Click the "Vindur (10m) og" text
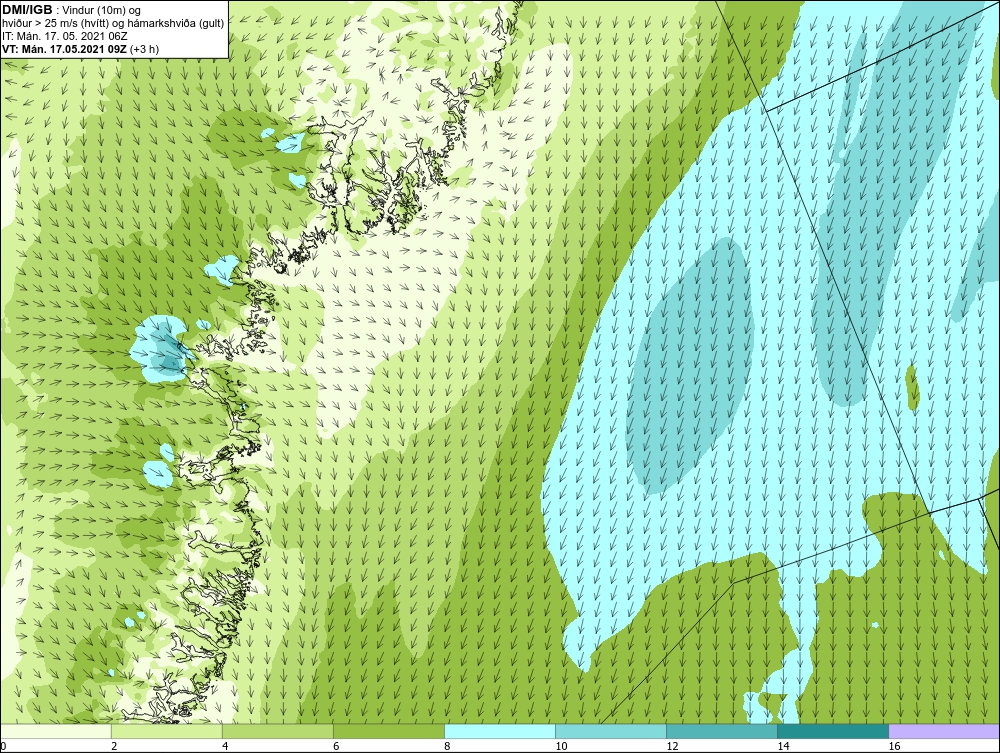The width and height of the screenshot is (1000, 753). [x=102, y=10]
